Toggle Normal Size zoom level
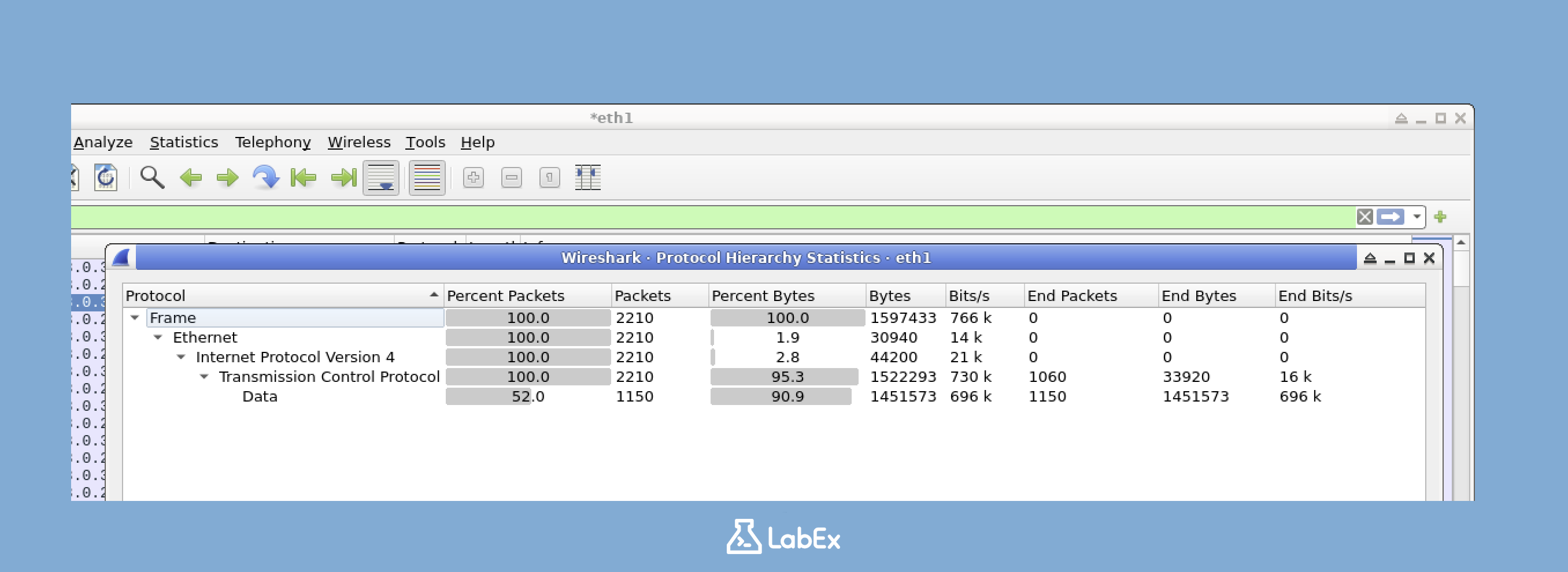Image resolution: width=1568 pixels, height=572 pixels. tap(549, 177)
